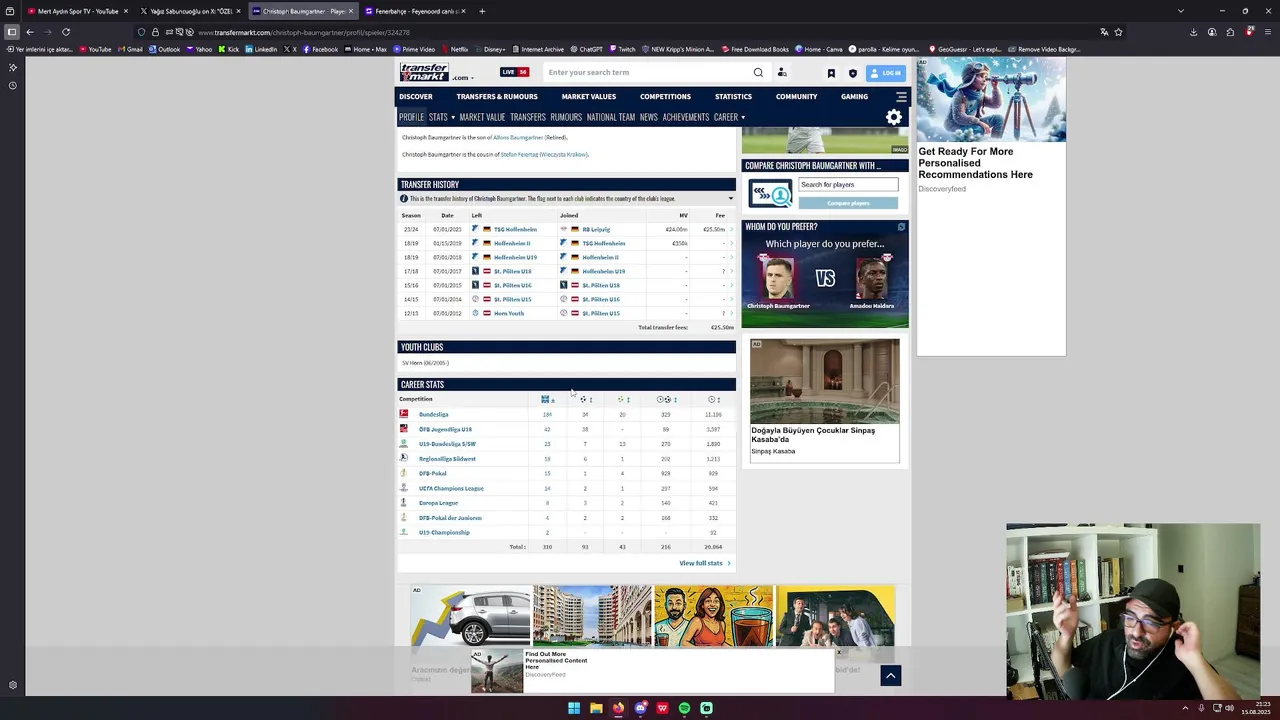
Task: Click the Transfermarkt logo
Action: pyautogui.click(x=424, y=72)
